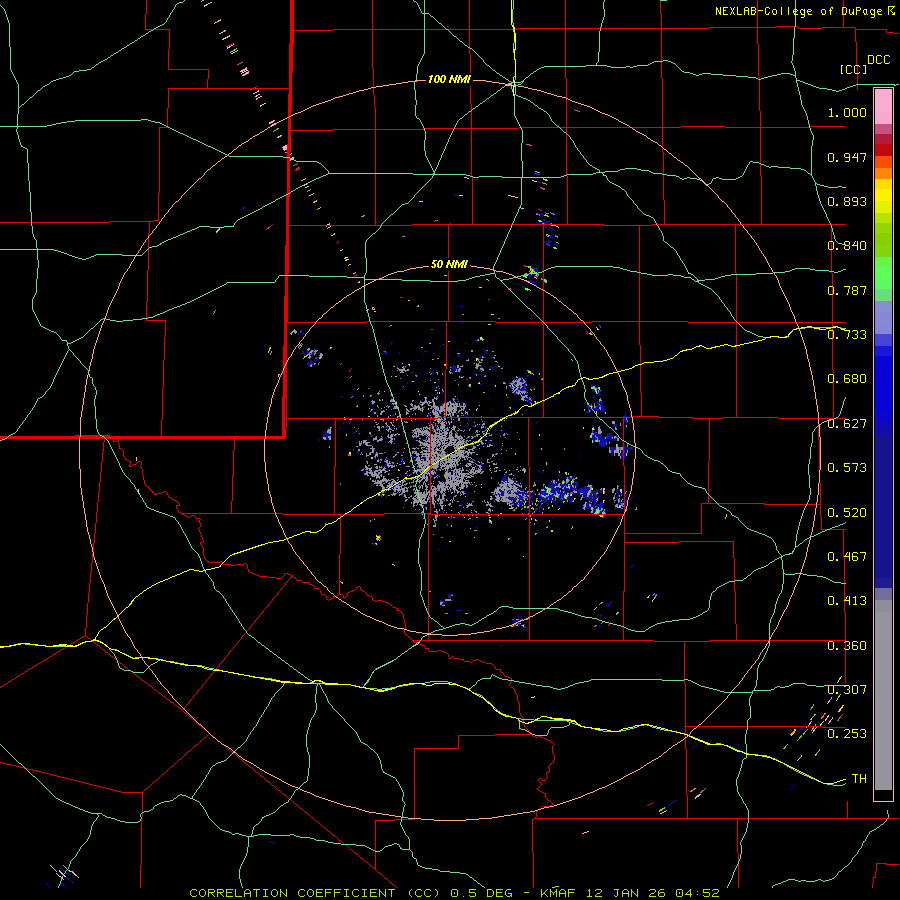Click the 0.360 scale value
The height and width of the screenshot is (900, 900).
847,646
